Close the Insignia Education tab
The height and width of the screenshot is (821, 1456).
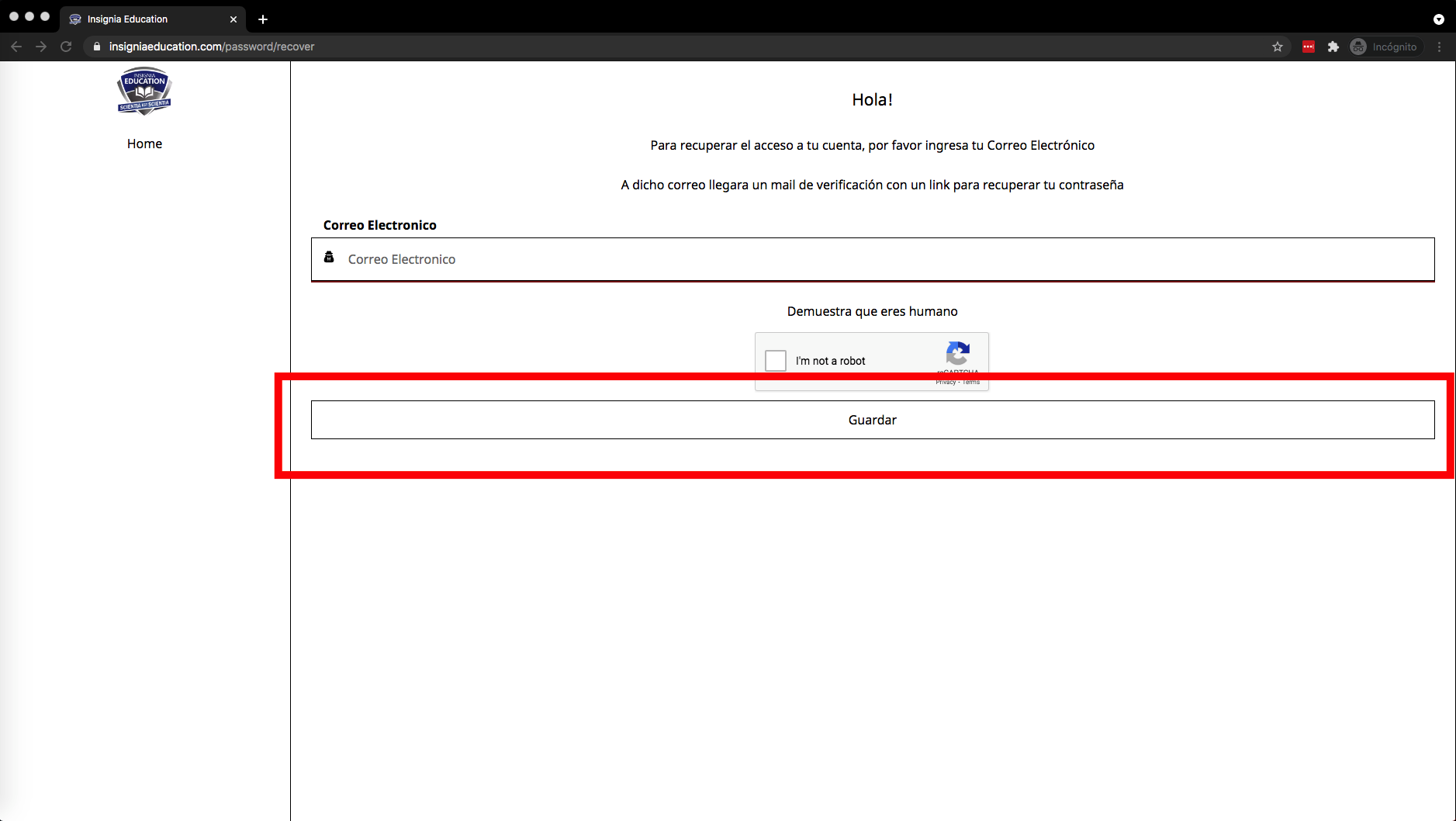pos(233,19)
